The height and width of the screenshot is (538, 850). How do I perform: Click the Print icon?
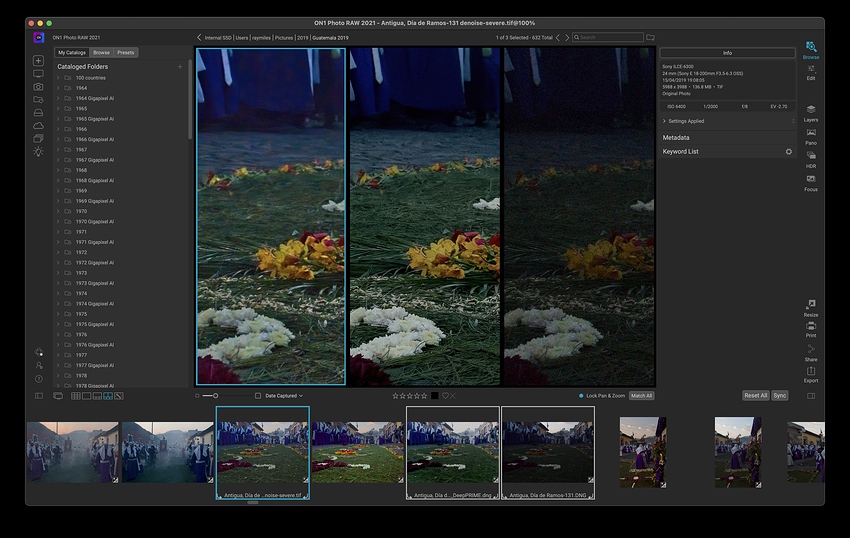810,328
